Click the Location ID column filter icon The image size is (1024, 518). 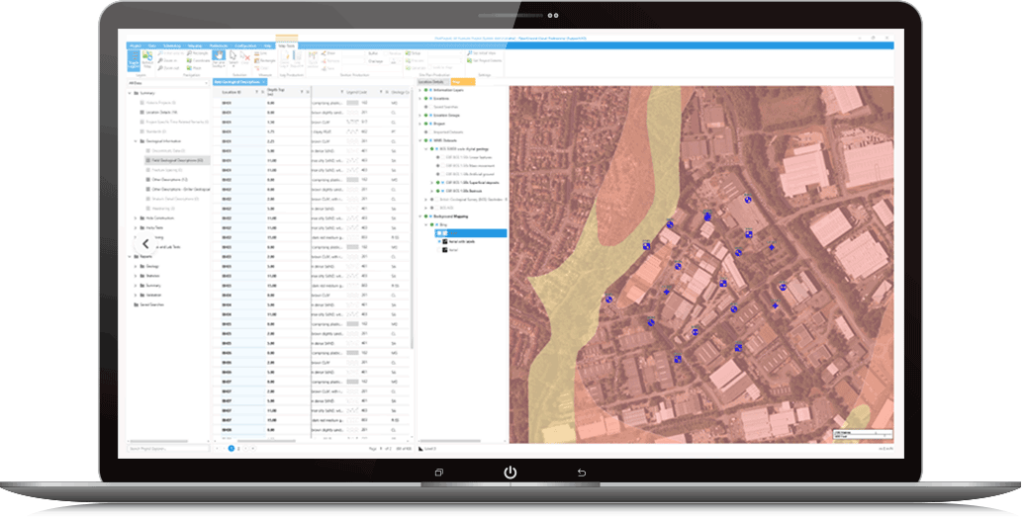pos(258,93)
